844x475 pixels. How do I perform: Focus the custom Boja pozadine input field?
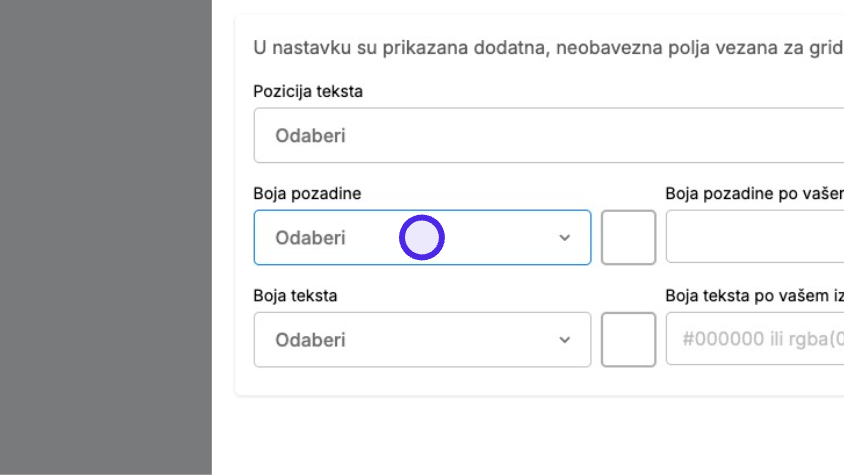(755, 236)
